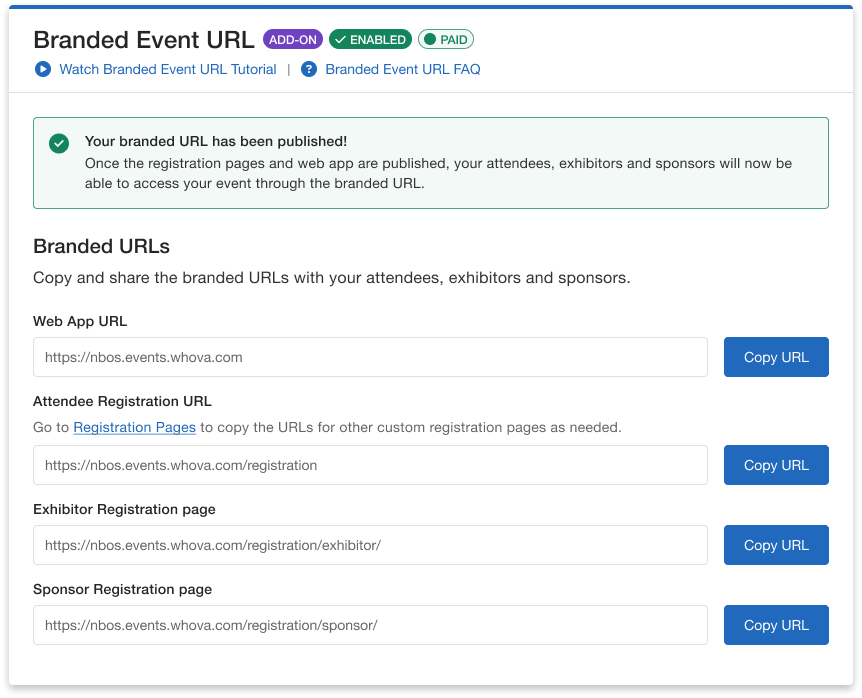The image size is (862, 698).
Task: Open the Branded Event URL FAQ link
Action: coord(402,69)
